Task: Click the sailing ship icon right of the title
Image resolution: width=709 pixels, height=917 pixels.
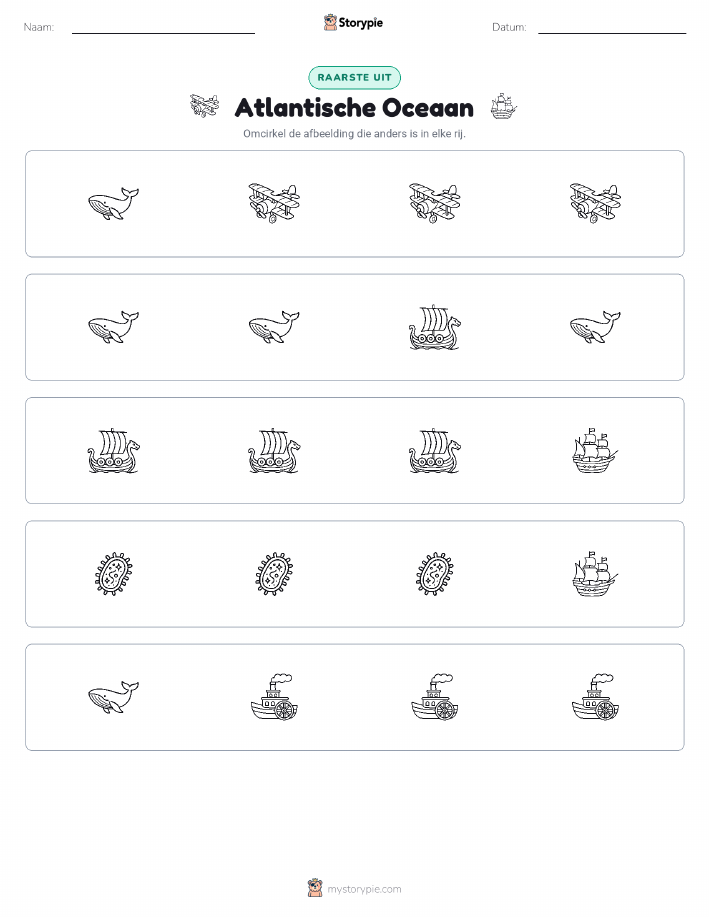Action: click(x=504, y=106)
